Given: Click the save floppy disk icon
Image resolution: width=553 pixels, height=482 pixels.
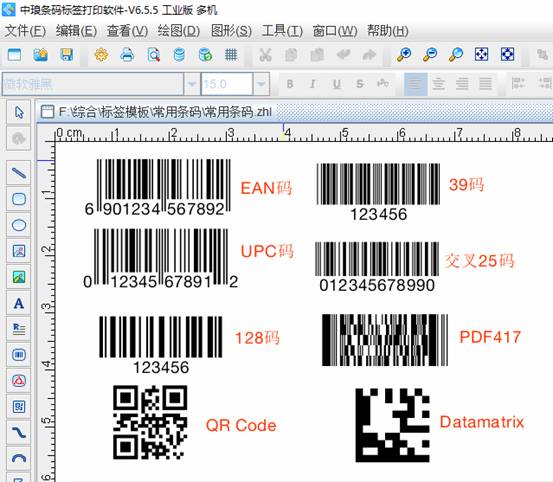Looking at the screenshot, I should 66,55.
